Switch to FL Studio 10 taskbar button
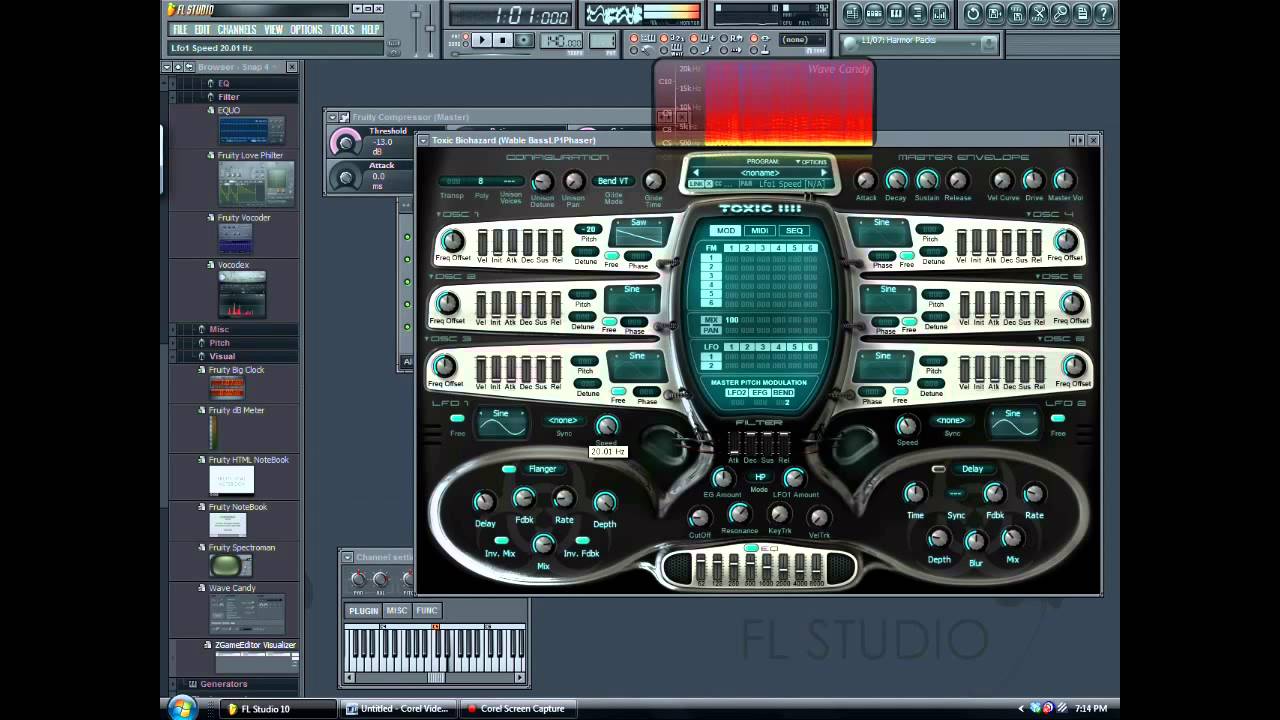Viewport: 1280px width, 720px height. pos(278,709)
